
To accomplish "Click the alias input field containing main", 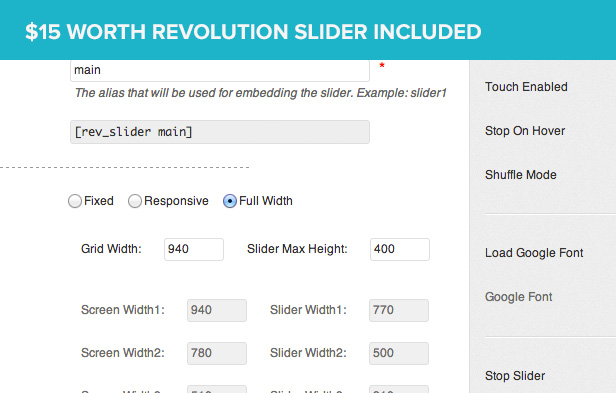I will point(220,70).
